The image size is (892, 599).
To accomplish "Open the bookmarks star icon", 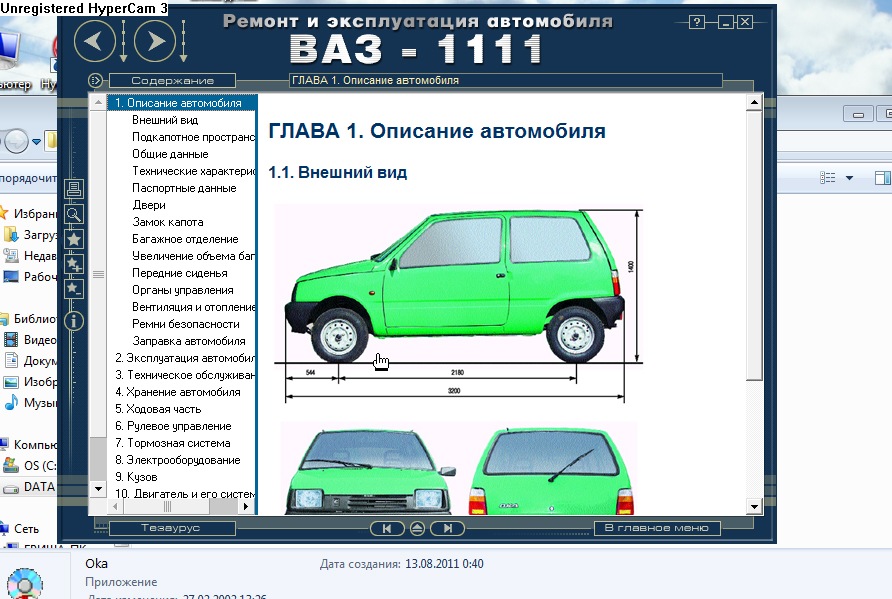I will (74, 239).
